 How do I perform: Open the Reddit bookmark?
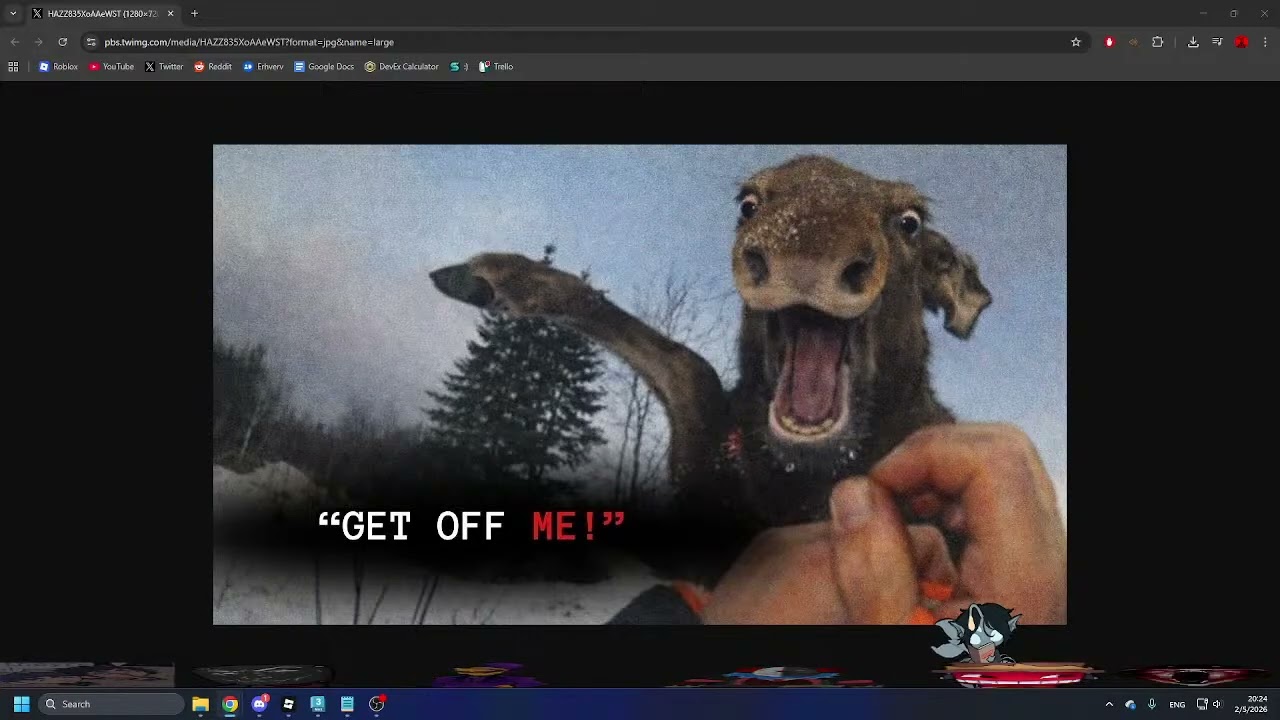point(213,67)
